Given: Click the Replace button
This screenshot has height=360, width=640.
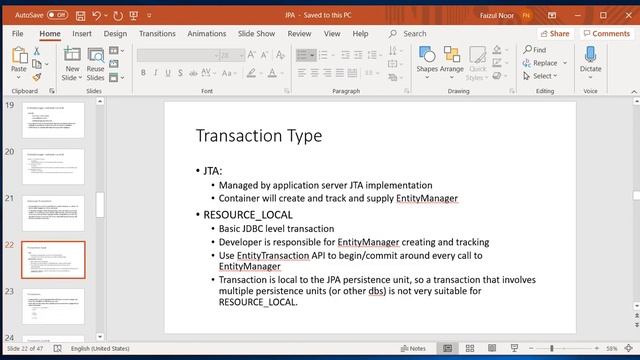Looking at the screenshot, I should click(540, 63).
